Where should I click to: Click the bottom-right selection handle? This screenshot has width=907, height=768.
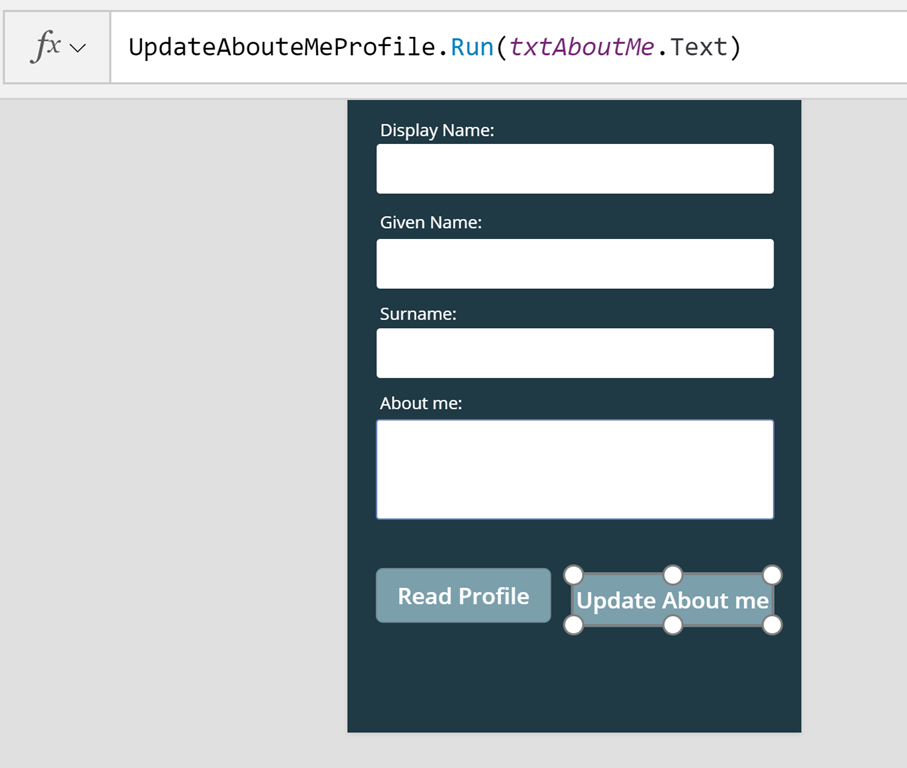pyautogui.click(x=772, y=625)
